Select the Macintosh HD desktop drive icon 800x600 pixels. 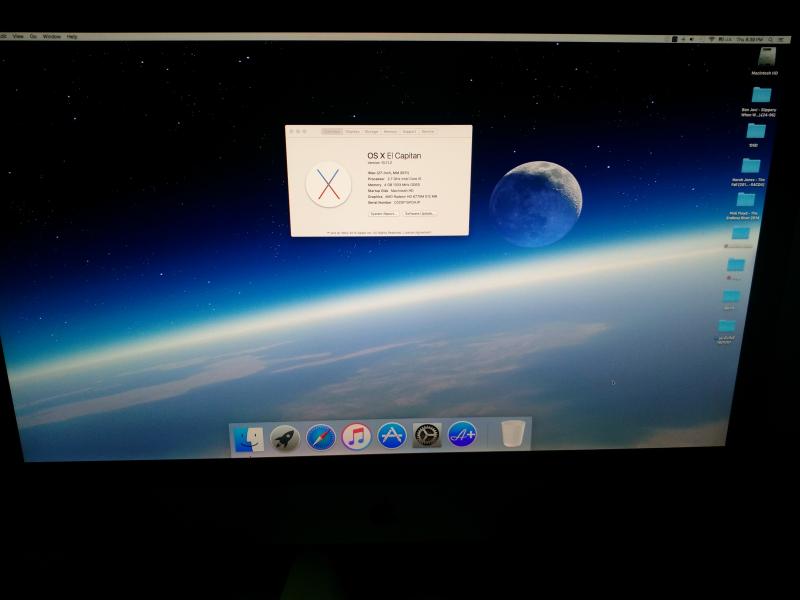point(766,57)
